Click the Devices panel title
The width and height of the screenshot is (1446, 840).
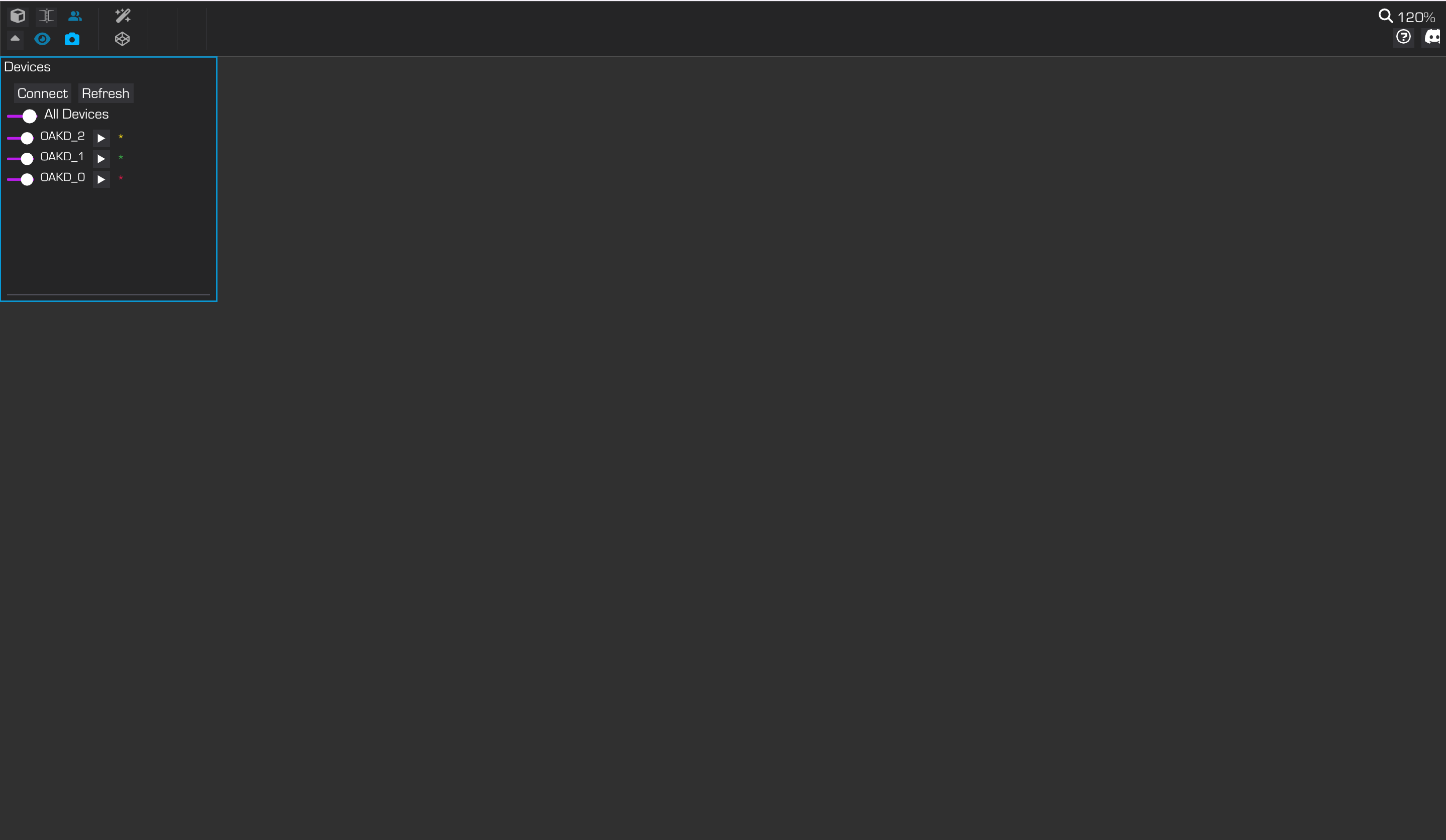pyautogui.click(x=28, y=67)
